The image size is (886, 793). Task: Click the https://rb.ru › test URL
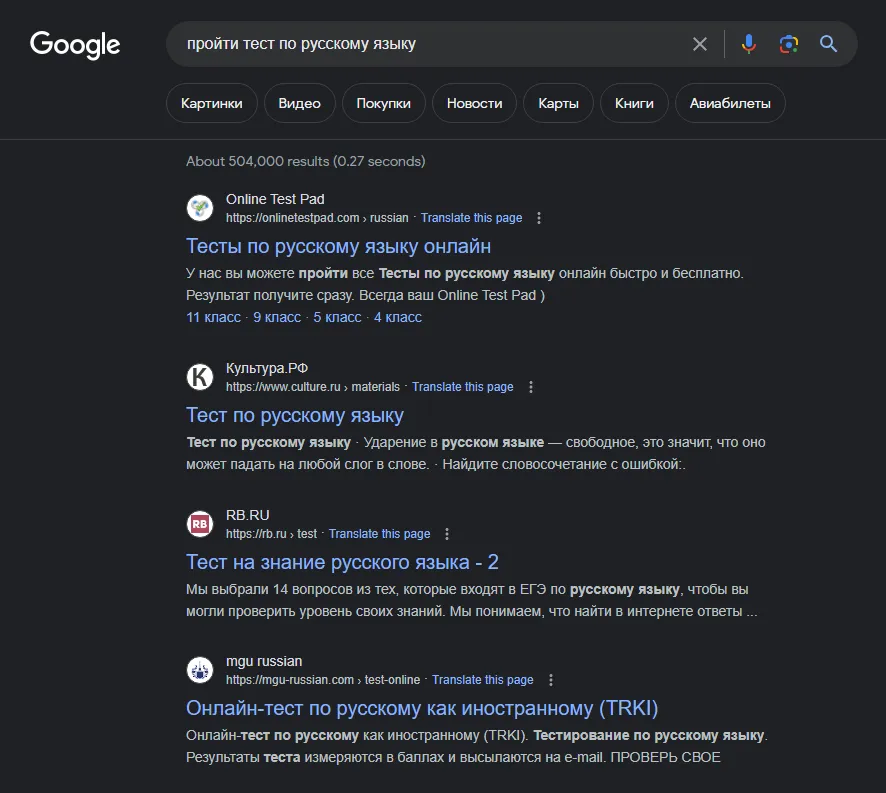click(x=271, y=534)
